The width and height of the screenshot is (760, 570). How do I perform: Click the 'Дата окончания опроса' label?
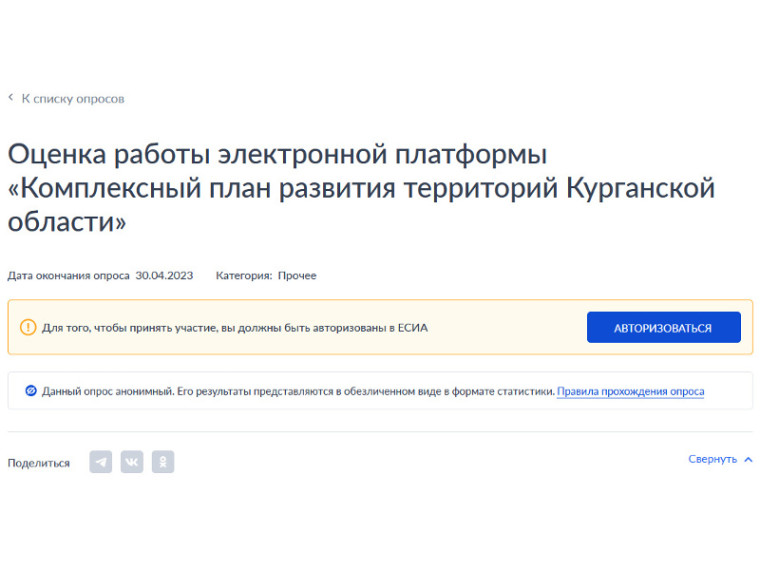pyautogui.click(x=68, y=275)
